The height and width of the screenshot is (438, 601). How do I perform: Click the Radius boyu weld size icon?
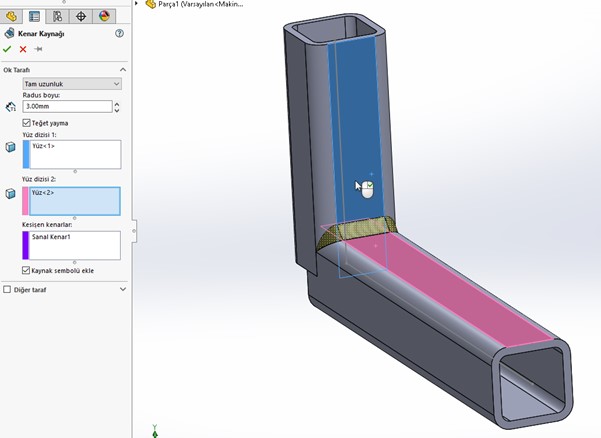click(x=11, y=107)
